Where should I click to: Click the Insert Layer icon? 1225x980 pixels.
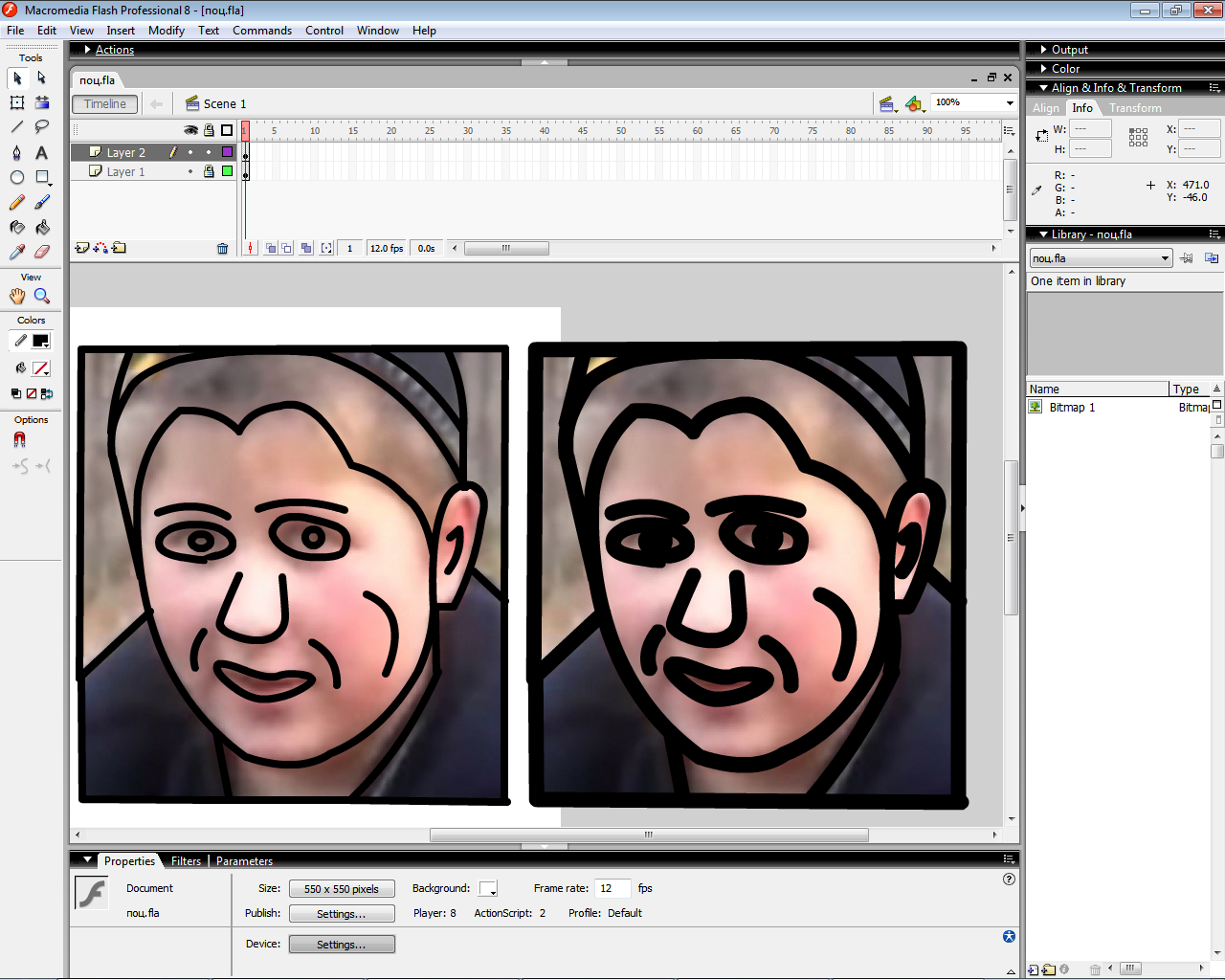[x=81, y=248]
